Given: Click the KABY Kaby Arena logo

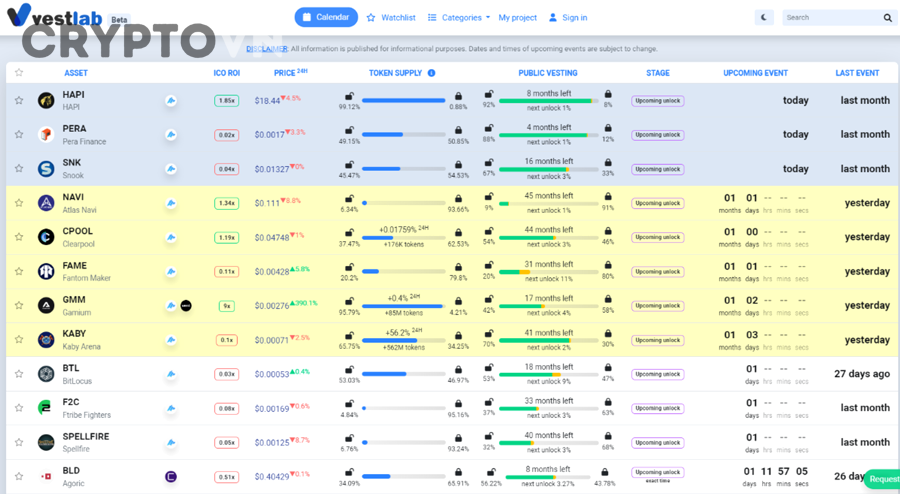Looking at the screenshot, I should (46, 339).
